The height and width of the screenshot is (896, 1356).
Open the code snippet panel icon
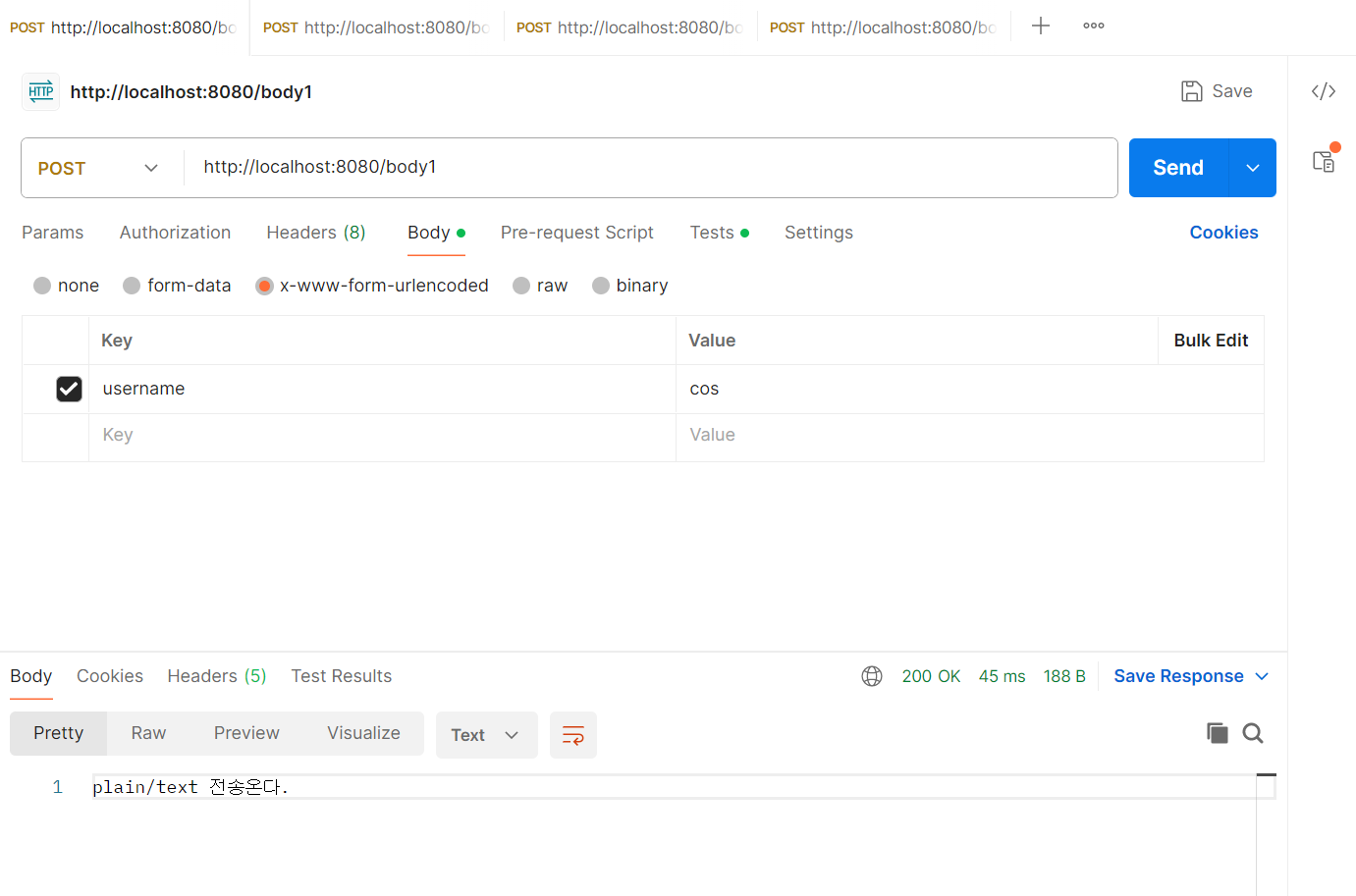click(1324, 91)
